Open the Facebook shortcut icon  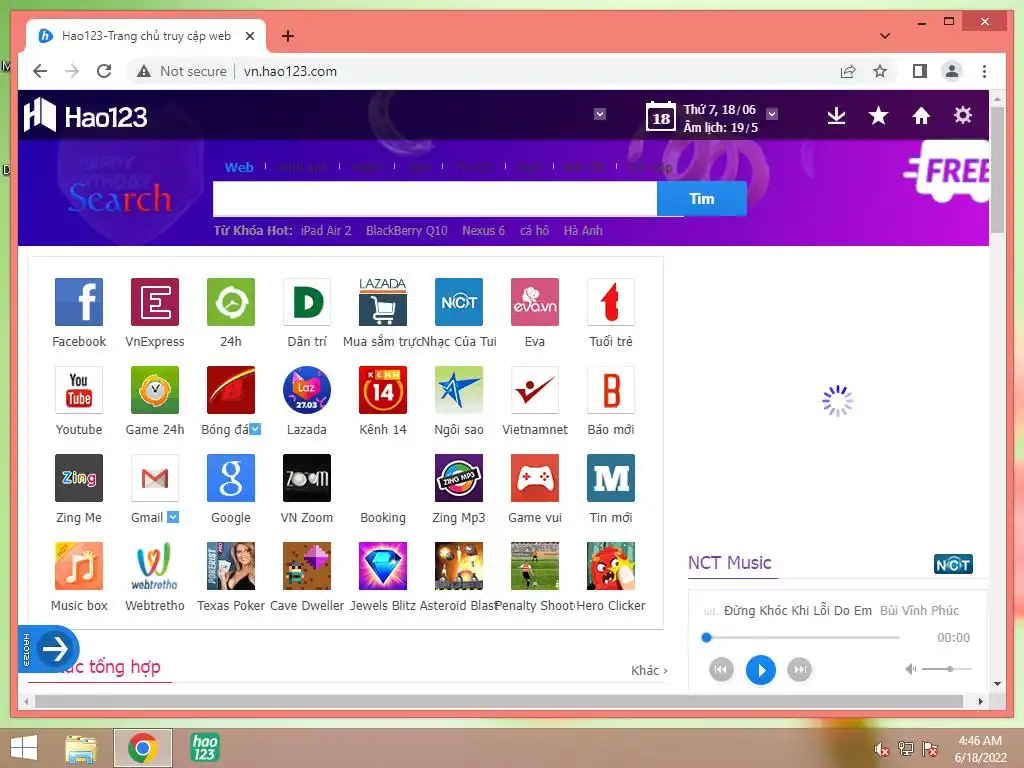pos(78,302)
